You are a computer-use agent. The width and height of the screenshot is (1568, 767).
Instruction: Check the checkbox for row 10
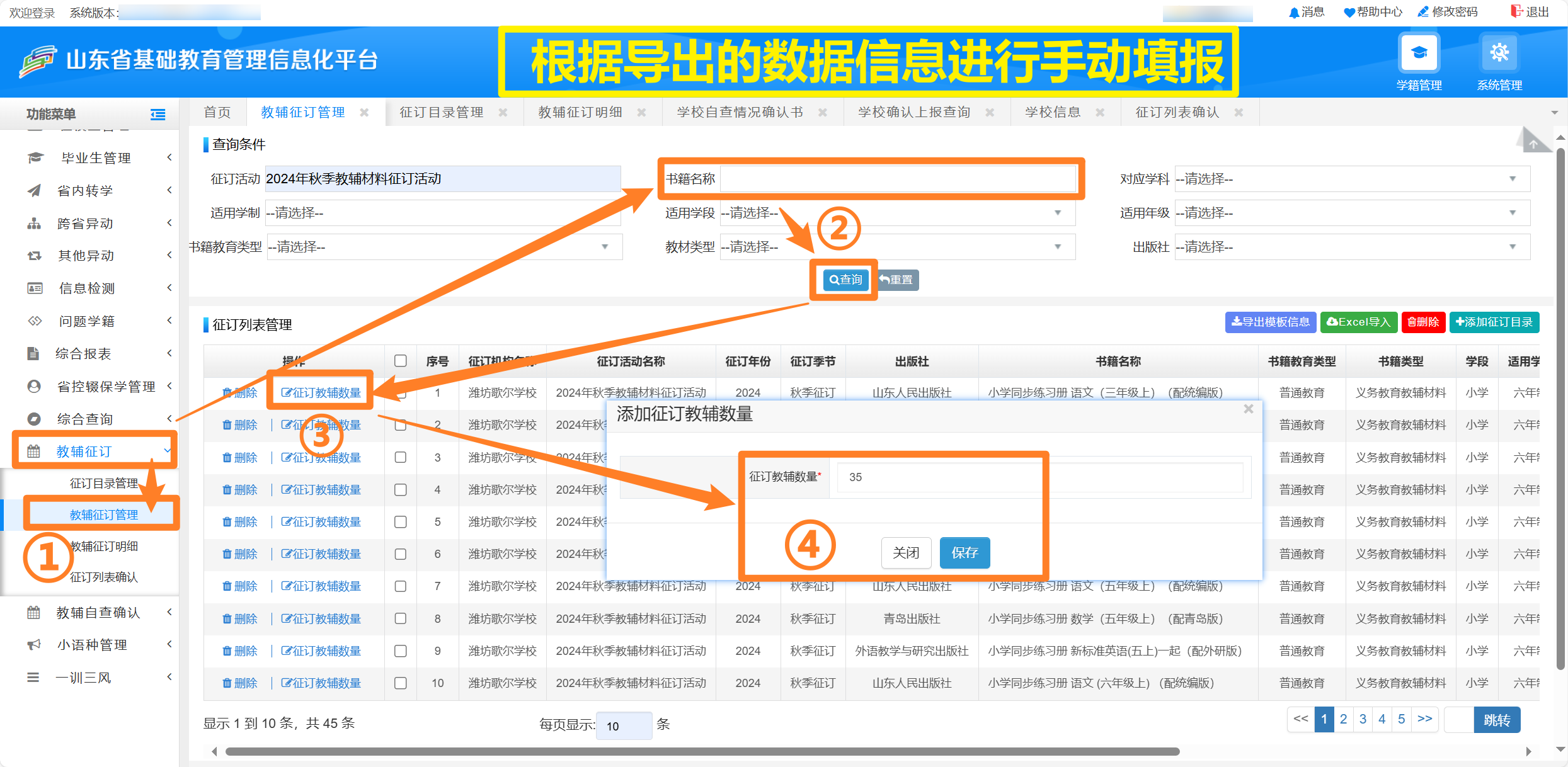[400, 683]
